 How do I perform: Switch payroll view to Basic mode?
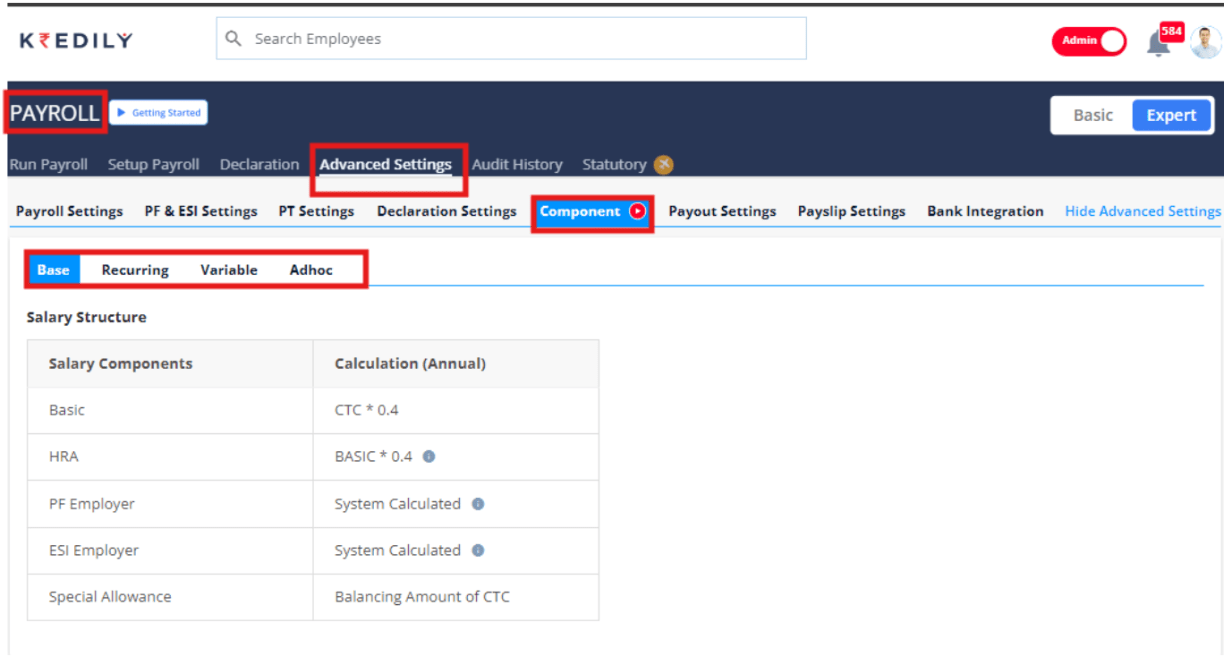1093,114
